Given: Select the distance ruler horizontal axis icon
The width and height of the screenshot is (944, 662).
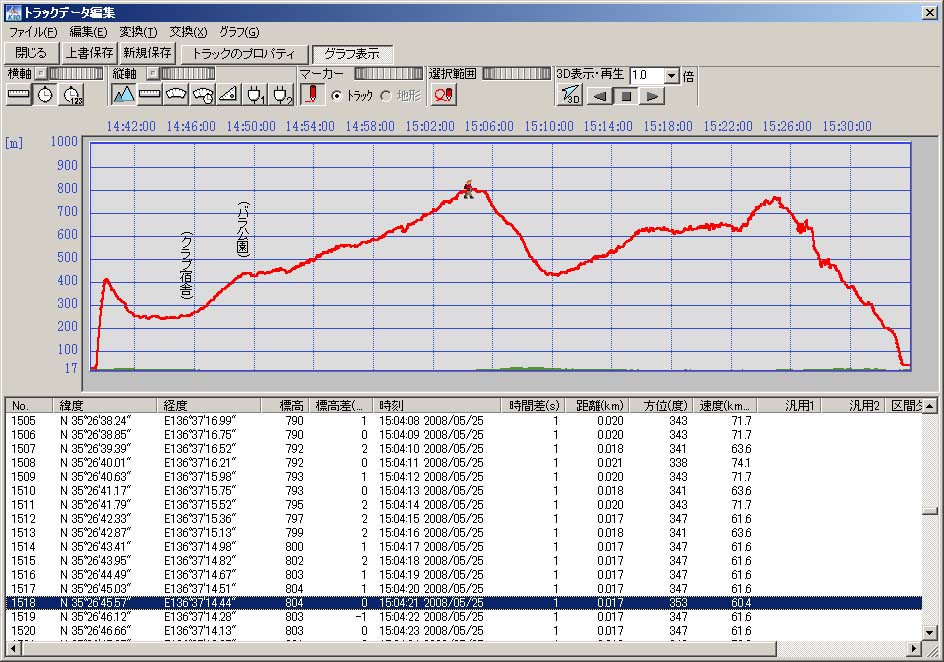Looking at the screenshot, I should click(19, 95).
